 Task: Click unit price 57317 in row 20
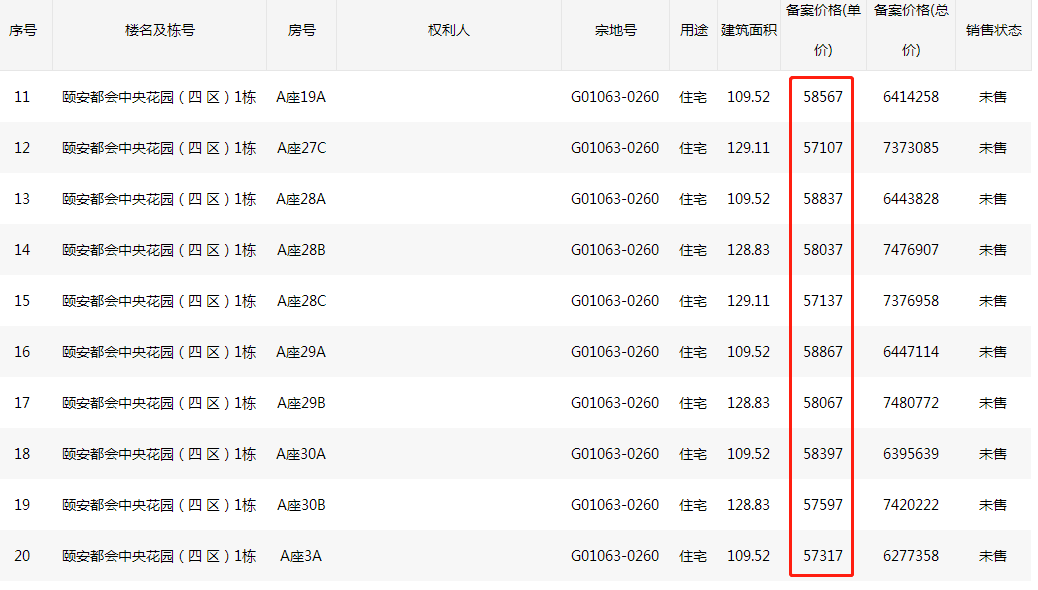click(823, 556)
